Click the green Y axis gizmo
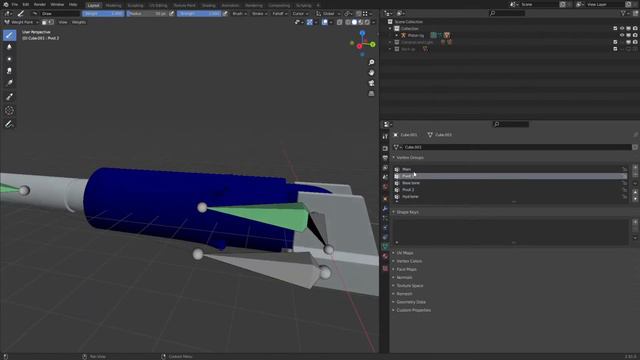640x360 pixels. (373, 44)
